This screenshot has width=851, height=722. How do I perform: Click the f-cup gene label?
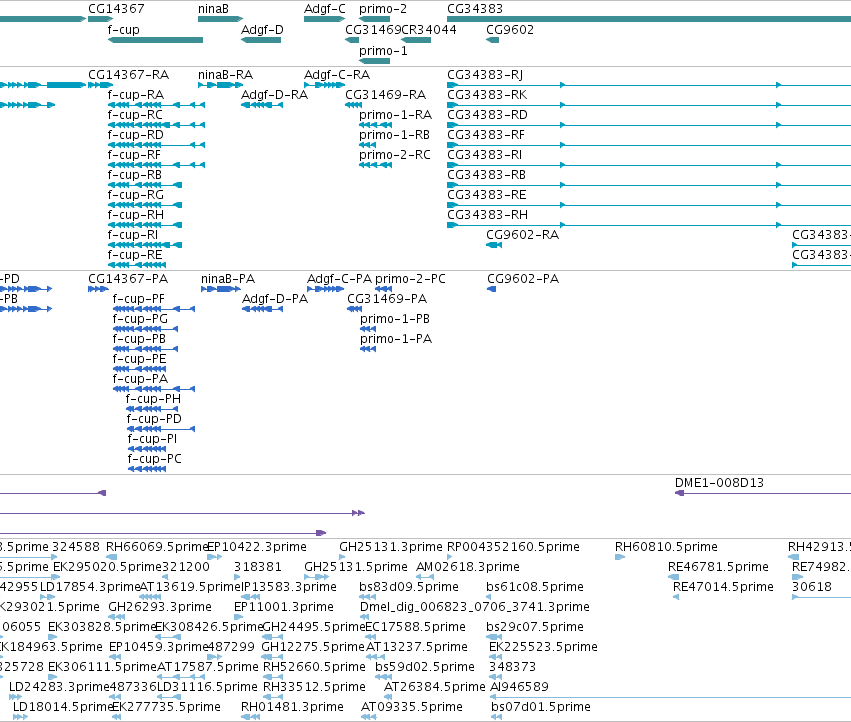tap(123, 30)
